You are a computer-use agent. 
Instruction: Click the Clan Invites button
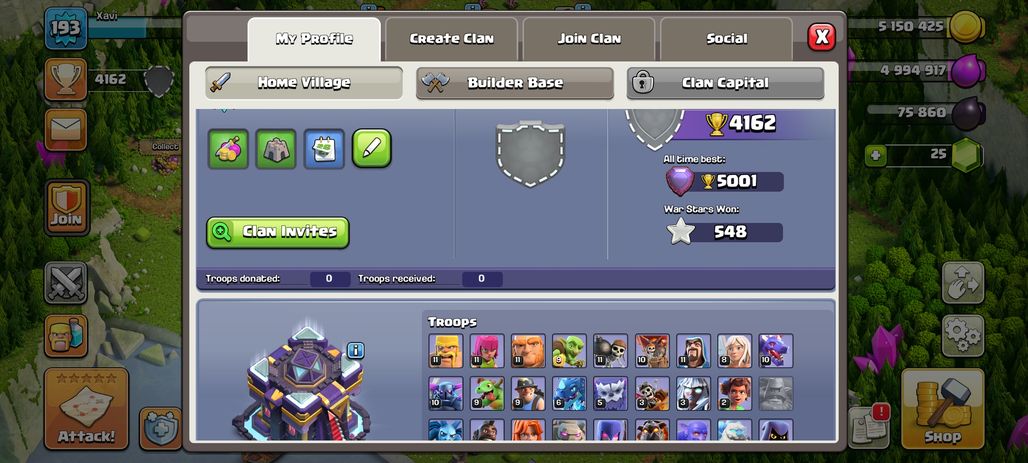(277, 232)
